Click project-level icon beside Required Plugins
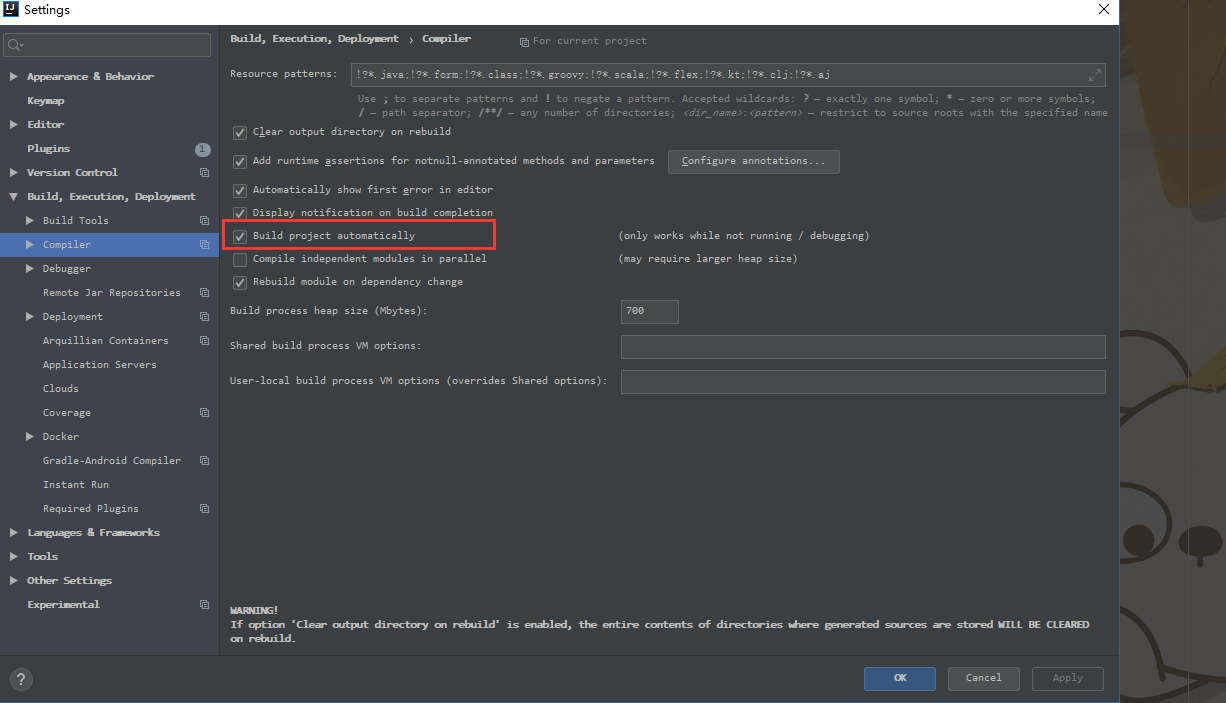 click(204, 509)
